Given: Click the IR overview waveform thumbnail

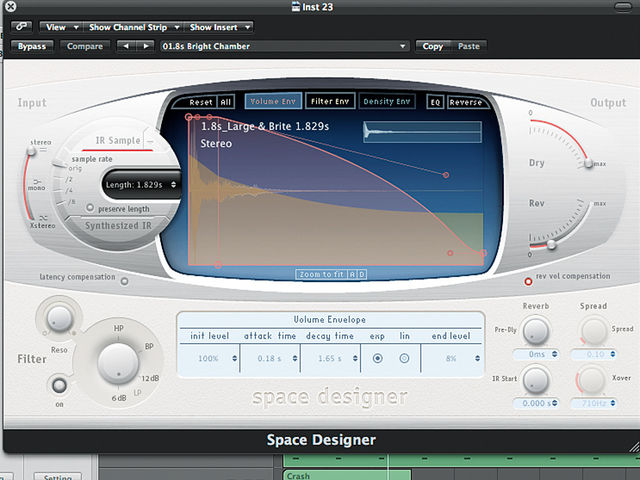Looking at the screenshot, I should 422,132.
